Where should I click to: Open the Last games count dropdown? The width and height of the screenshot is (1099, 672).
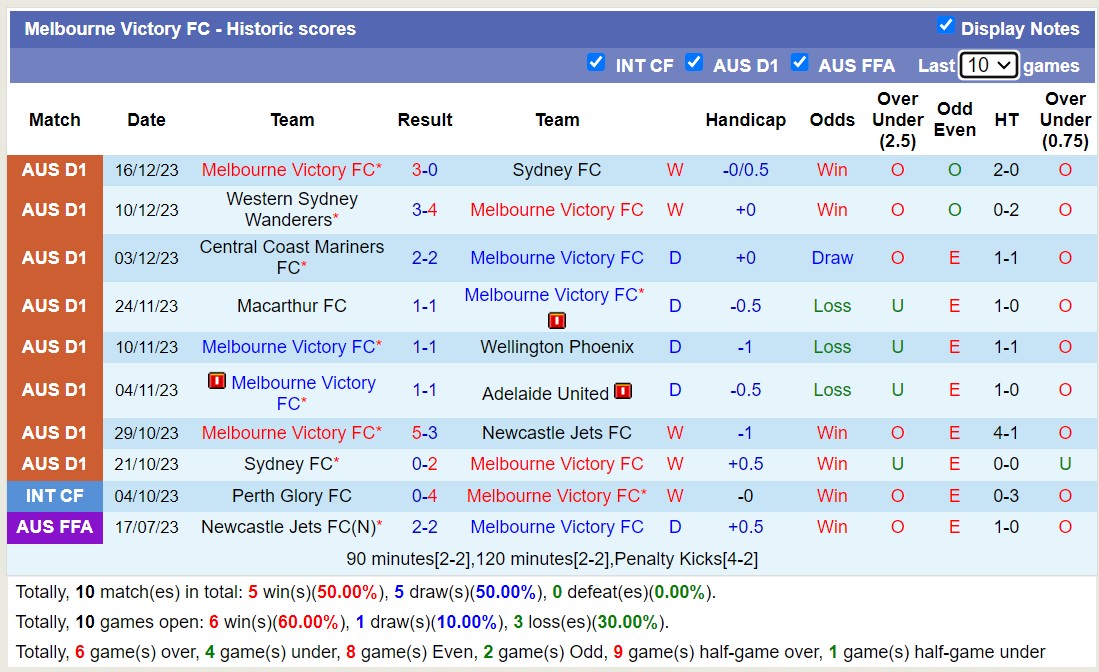click(x=988, y=64)
